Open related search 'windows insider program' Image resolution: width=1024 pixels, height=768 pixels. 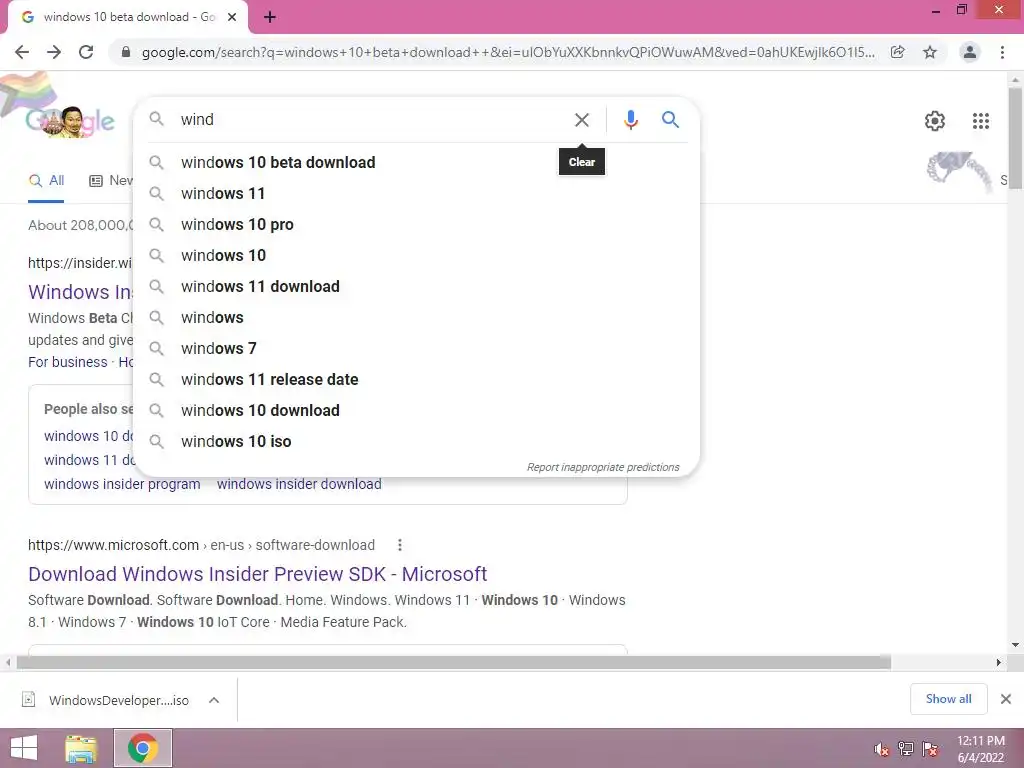[x=122, y=484]
